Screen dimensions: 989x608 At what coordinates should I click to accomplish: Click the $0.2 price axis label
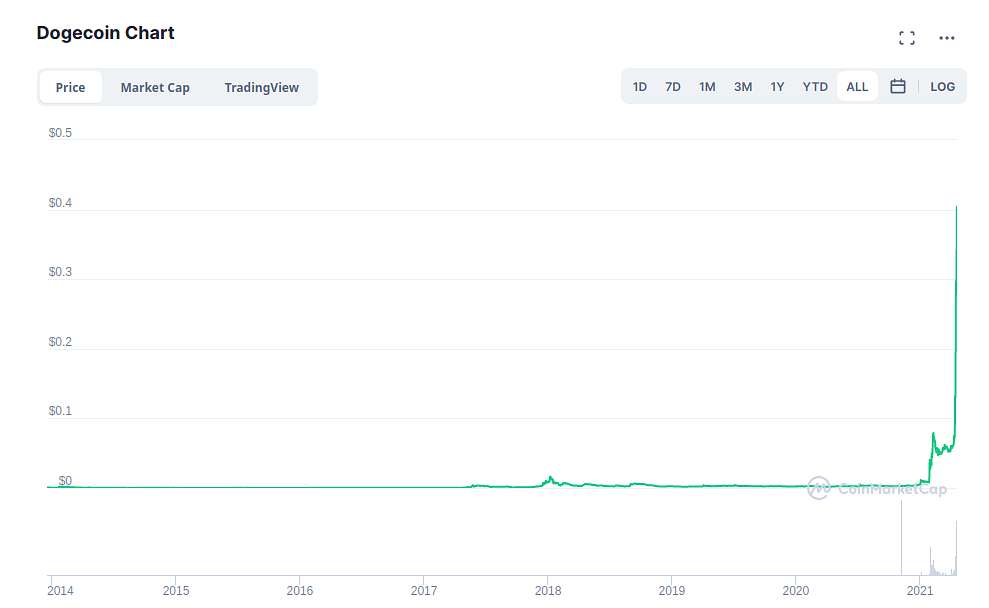[x=60, y=342]
